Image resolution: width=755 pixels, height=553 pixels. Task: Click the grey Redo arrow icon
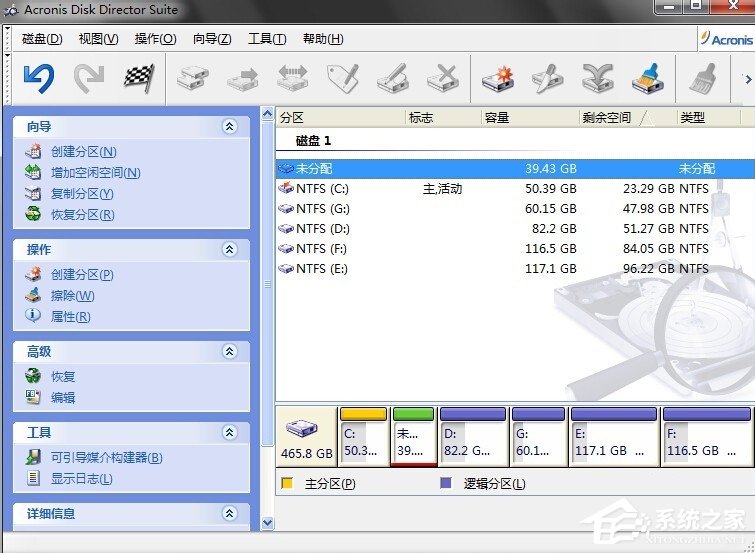point(89,77)
